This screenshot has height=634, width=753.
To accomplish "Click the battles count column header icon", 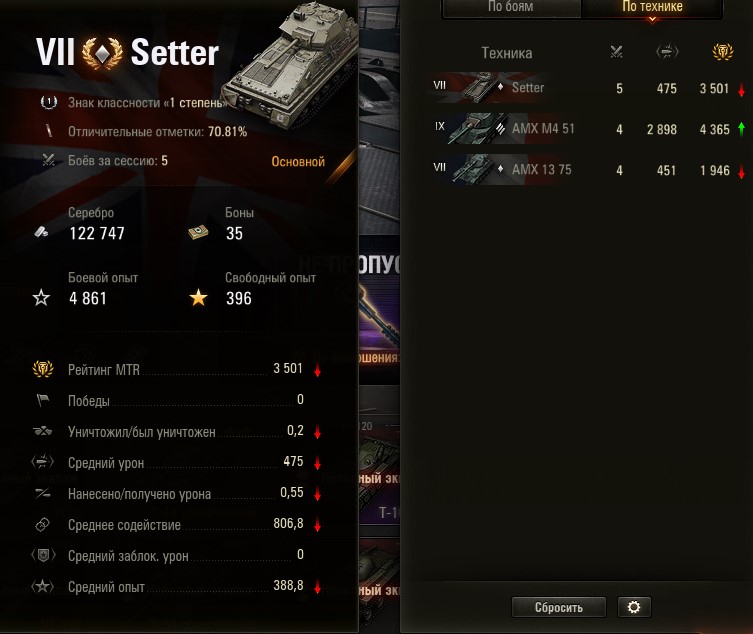I will [x=616, y=52].
